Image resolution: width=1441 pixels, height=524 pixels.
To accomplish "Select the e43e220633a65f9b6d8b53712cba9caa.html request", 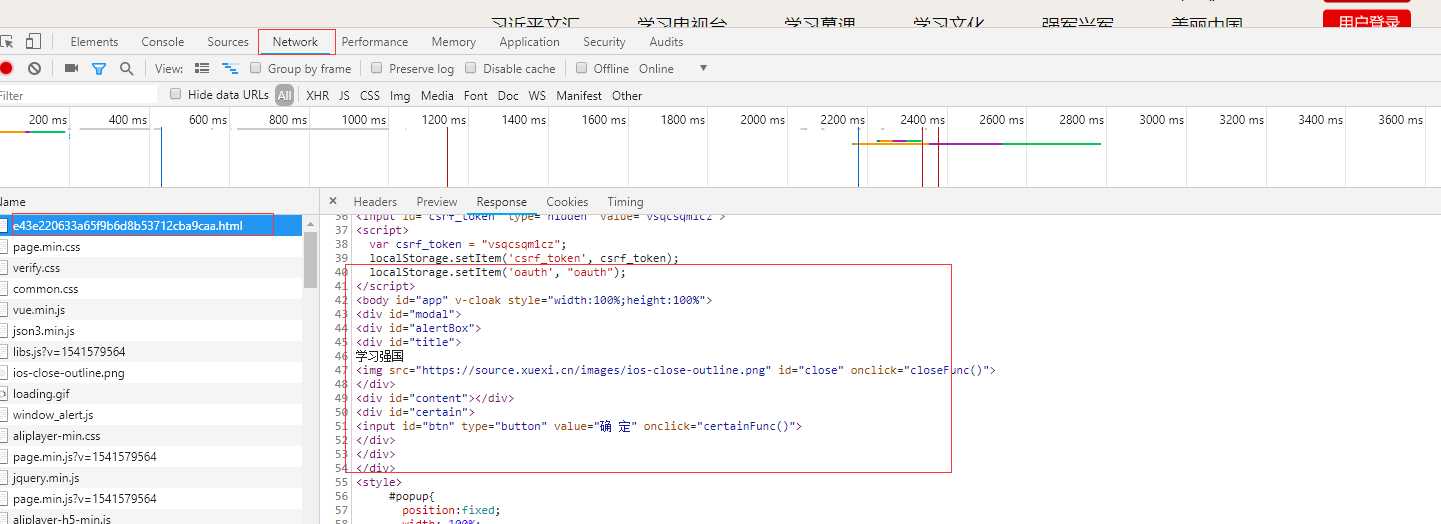I will click(151, 226).
